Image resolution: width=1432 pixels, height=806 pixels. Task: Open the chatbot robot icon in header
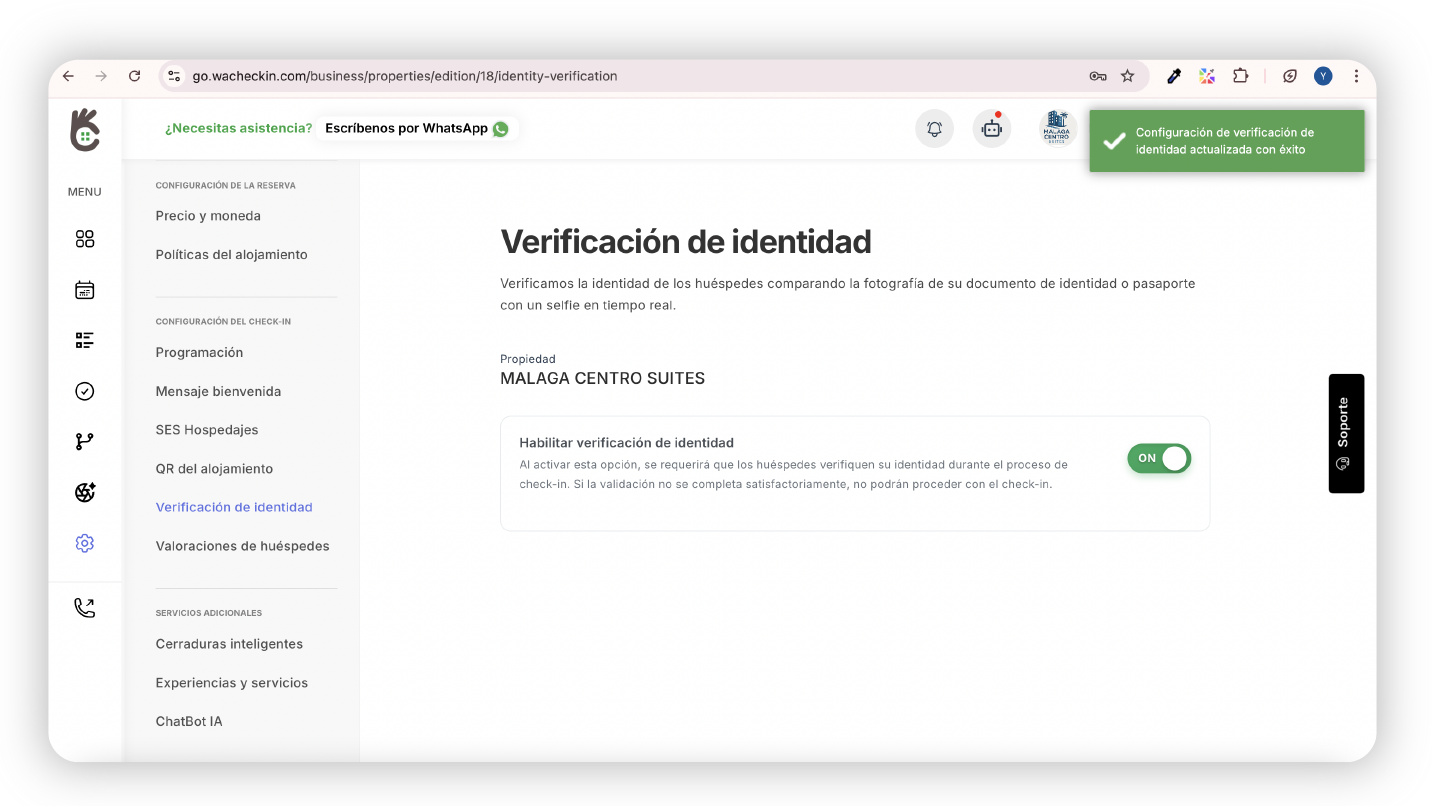(991, 129)
